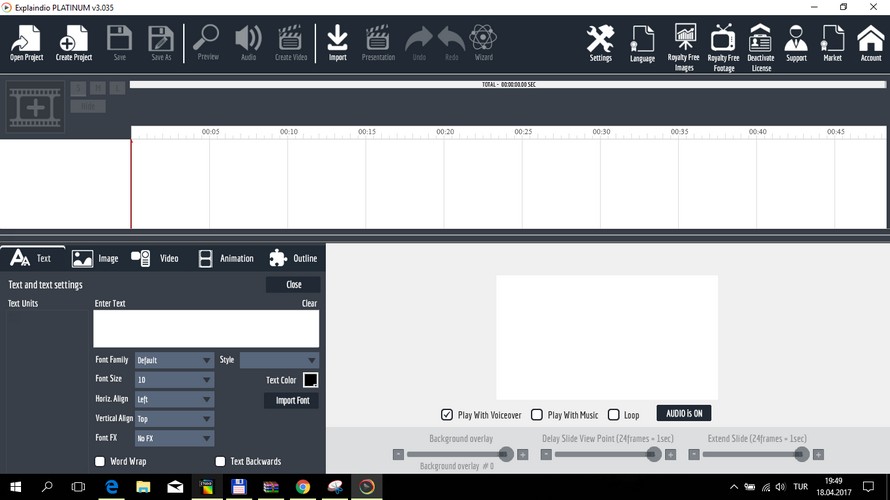Open the Font FX dropdown
890x500 pixels.
174,438
